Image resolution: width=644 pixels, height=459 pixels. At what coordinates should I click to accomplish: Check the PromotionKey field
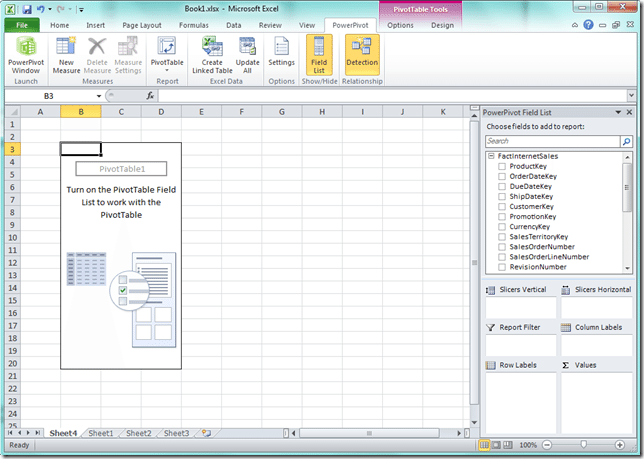502,216
